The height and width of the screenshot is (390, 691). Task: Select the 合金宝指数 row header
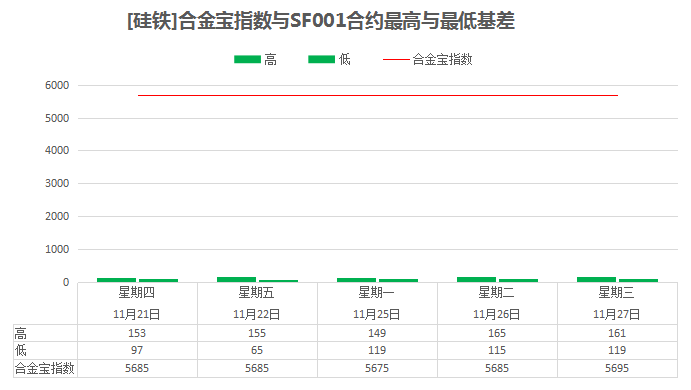pyautogui.click(x=44, y=368)
